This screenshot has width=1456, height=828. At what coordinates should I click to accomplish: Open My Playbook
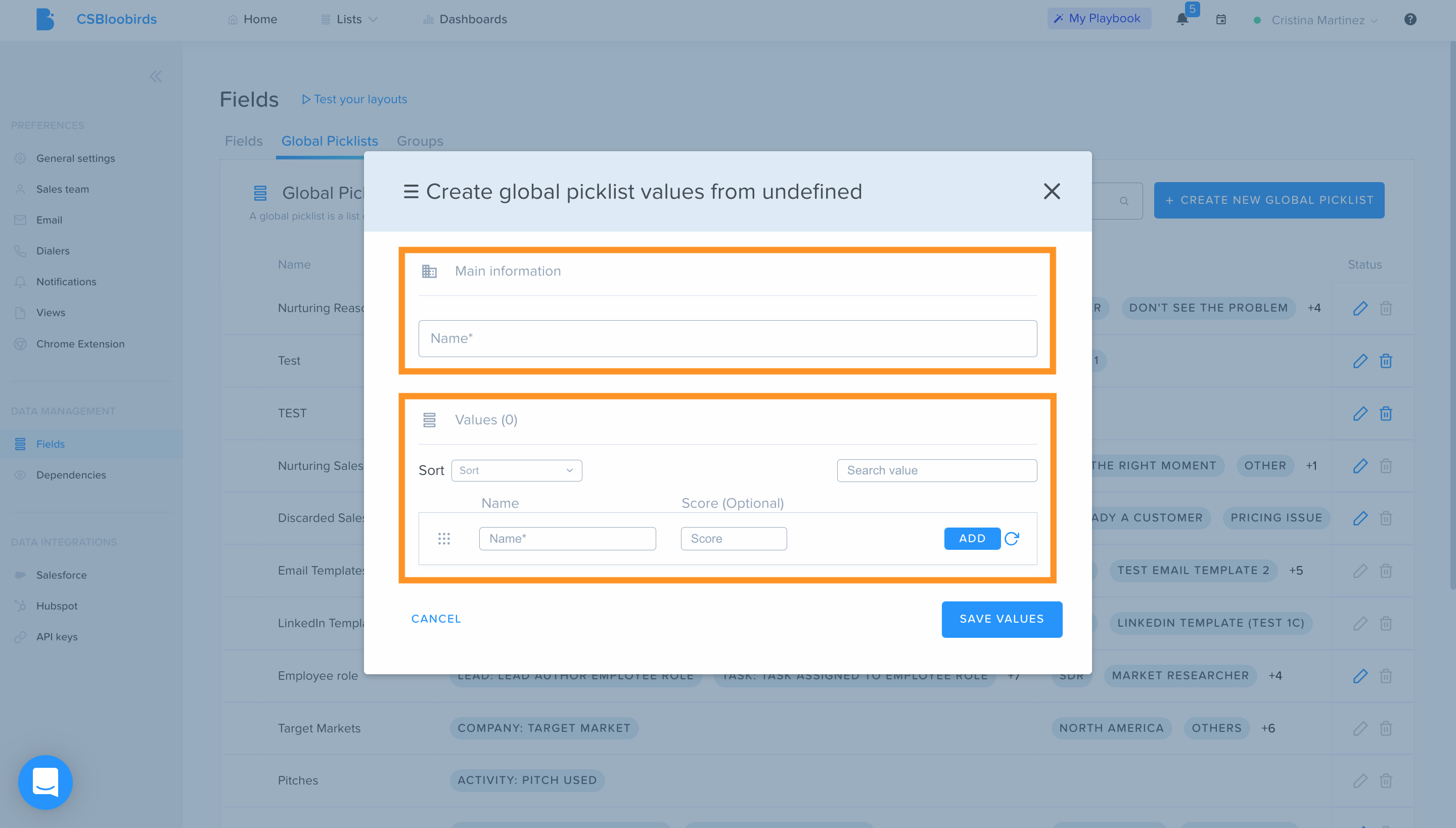click(1099, 18)
